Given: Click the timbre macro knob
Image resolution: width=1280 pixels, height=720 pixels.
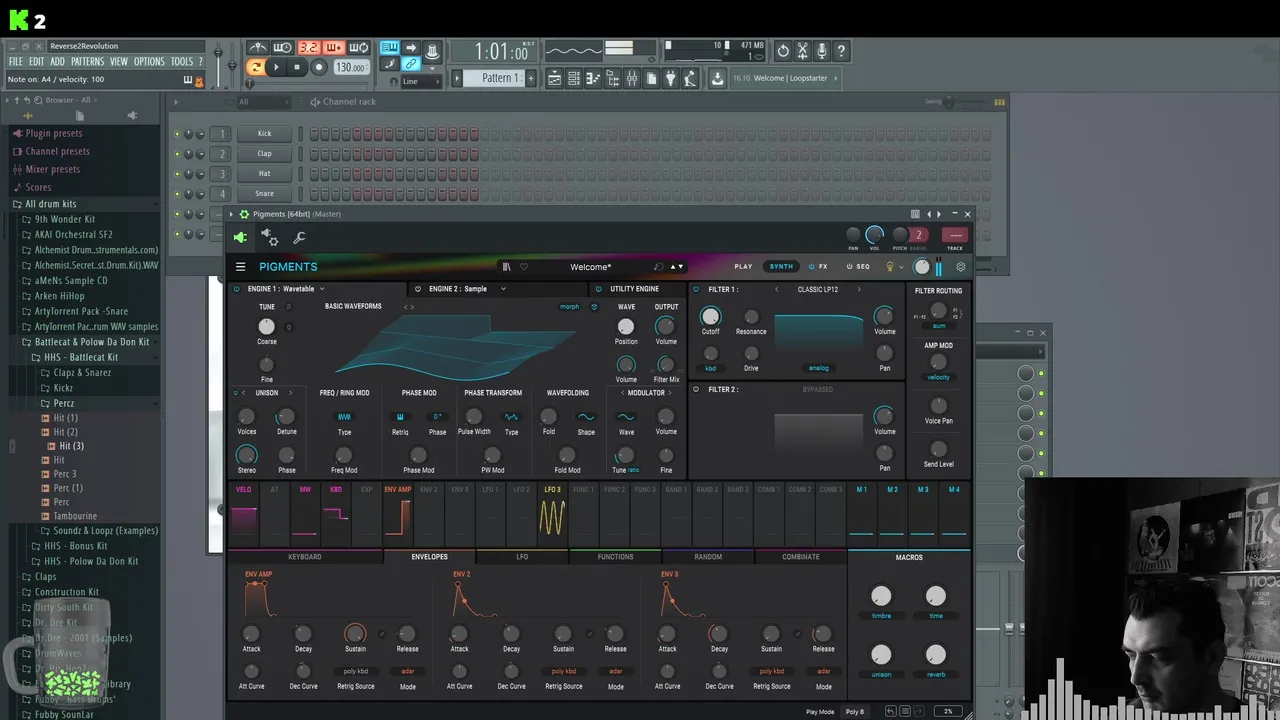Looking at the screenshot, I should pyautogui.click(x=881, y=596).
